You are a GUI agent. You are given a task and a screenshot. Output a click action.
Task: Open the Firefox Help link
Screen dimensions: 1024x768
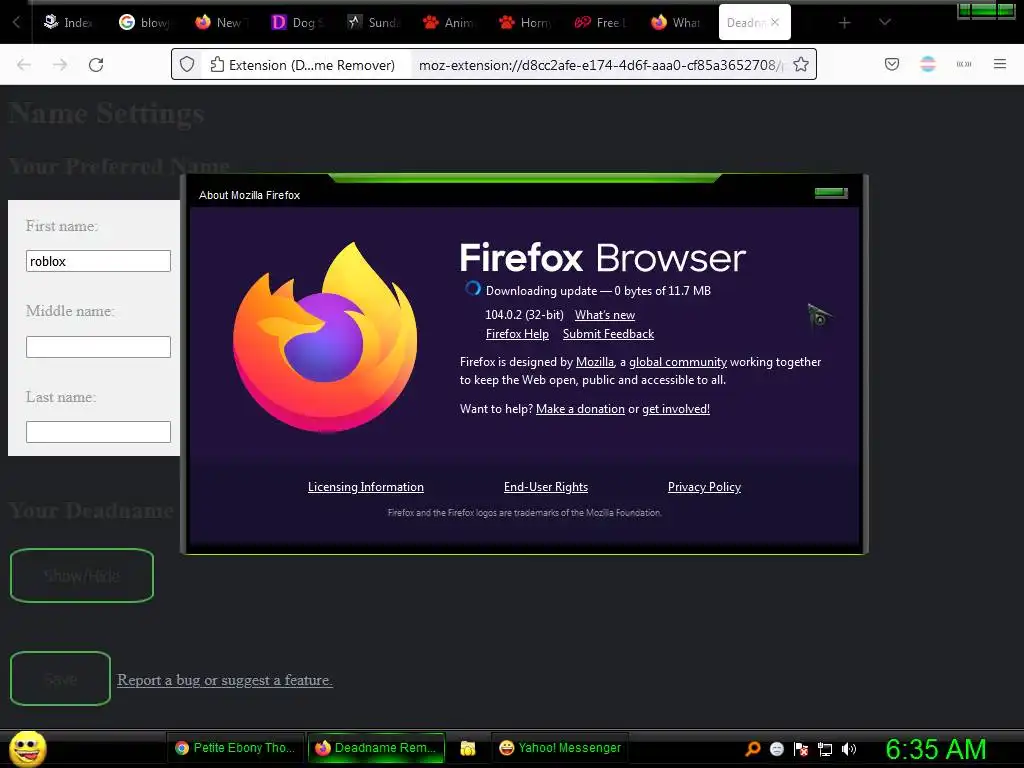pyautogui.click(x=517, y=334)
